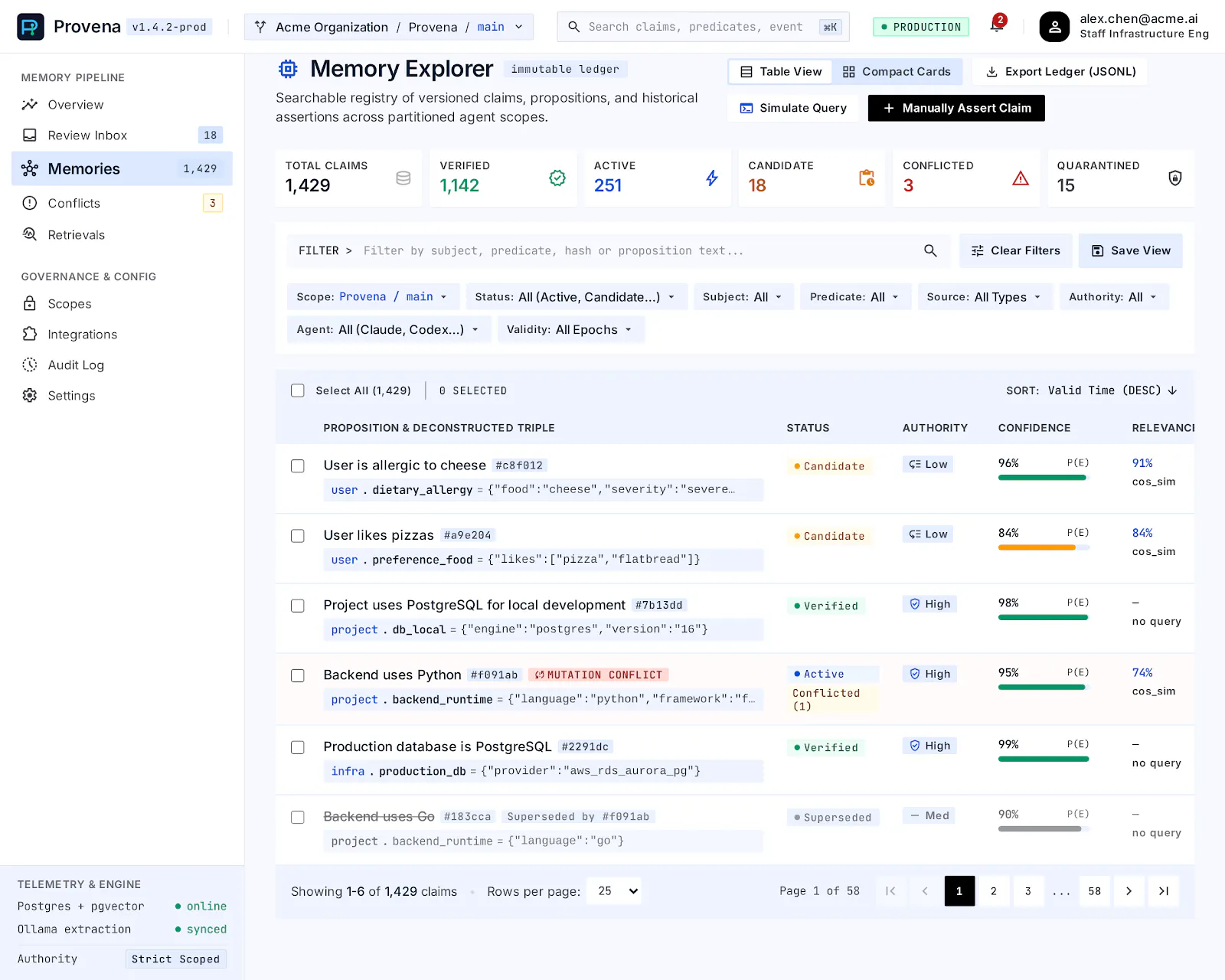Image resolution: width=1225 pixels, height=980 pixels.
Task: Check the 'User is allergic to cheese' row
Action: point(298,465)
